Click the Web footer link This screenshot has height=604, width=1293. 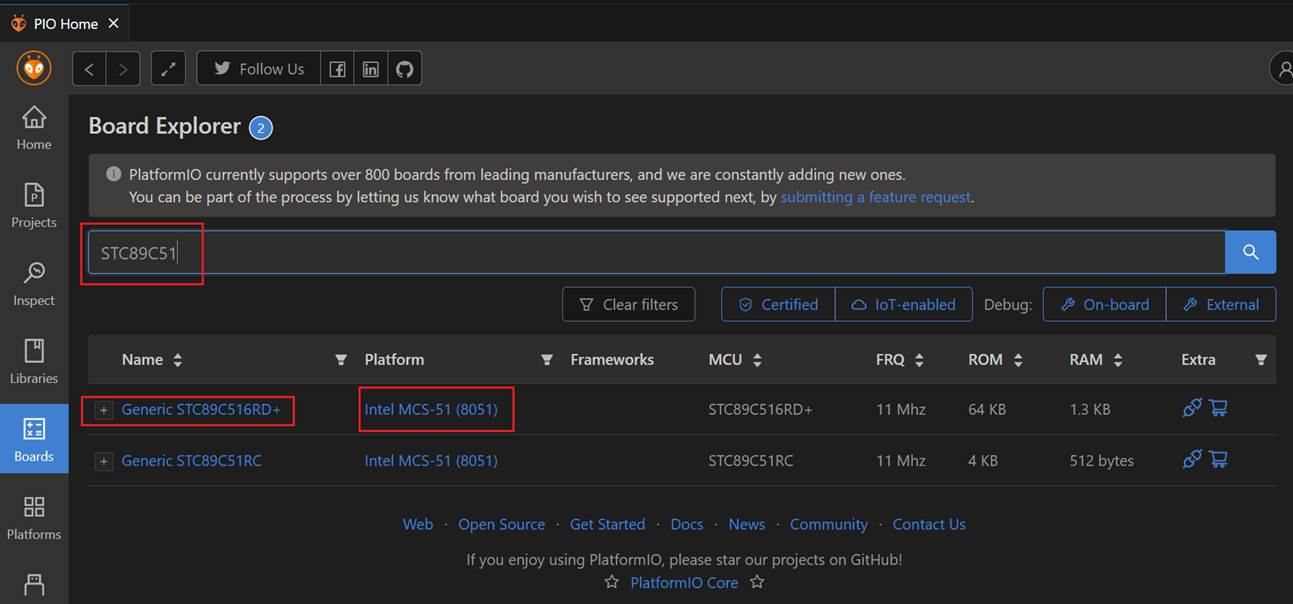418,524
